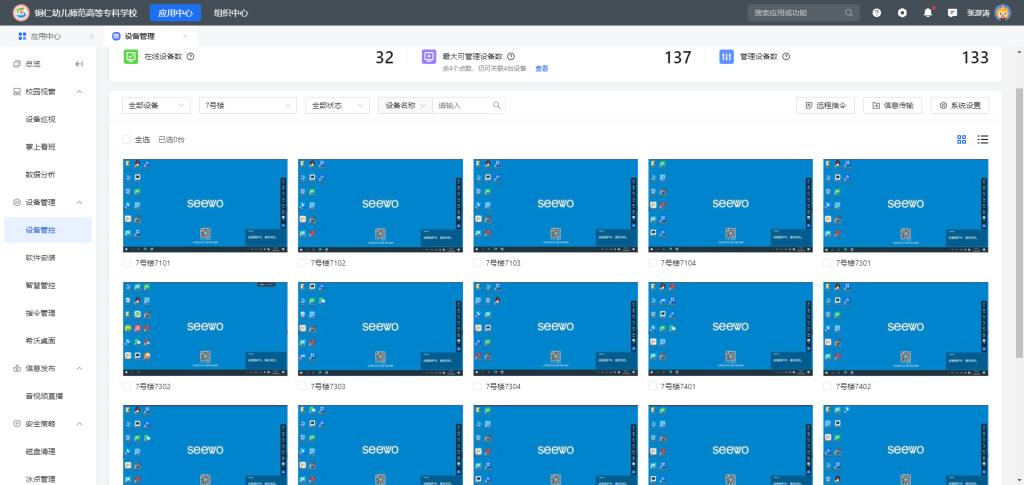Tick checkbox for 7号楼7301
Viewport: 1024px width, 485px height.
[x=827, y=263]
